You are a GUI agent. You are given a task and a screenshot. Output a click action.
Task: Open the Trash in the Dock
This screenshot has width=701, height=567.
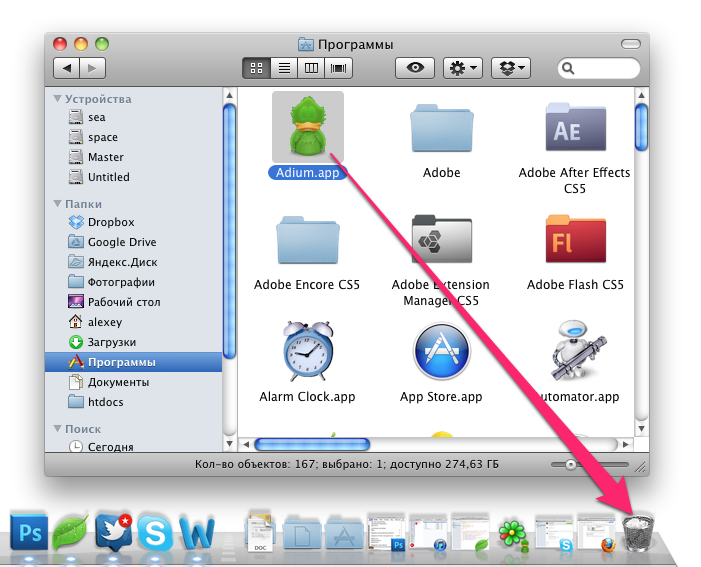(638, 532)
